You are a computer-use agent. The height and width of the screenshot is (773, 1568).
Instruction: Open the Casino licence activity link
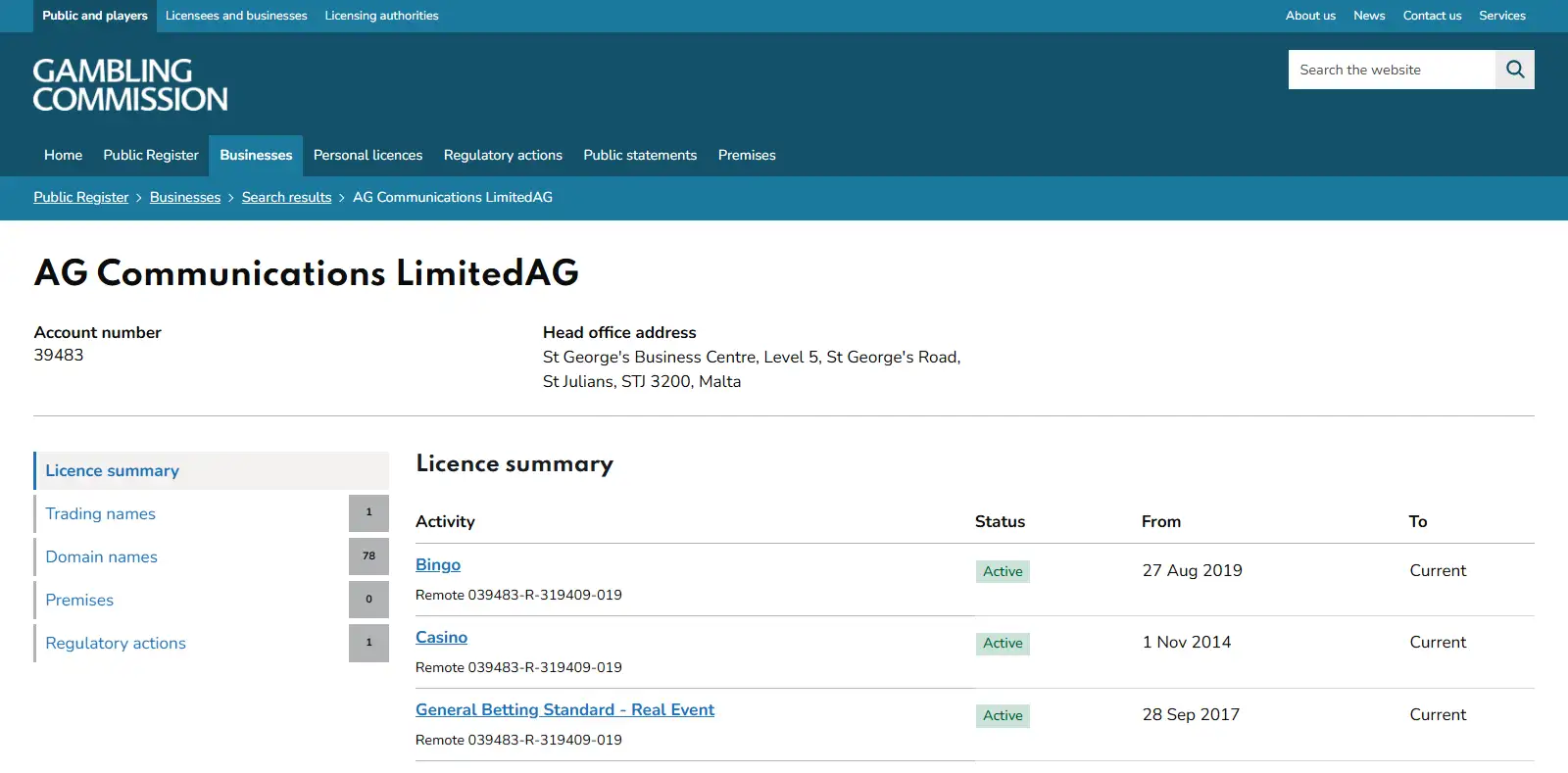tap(441, 637)
